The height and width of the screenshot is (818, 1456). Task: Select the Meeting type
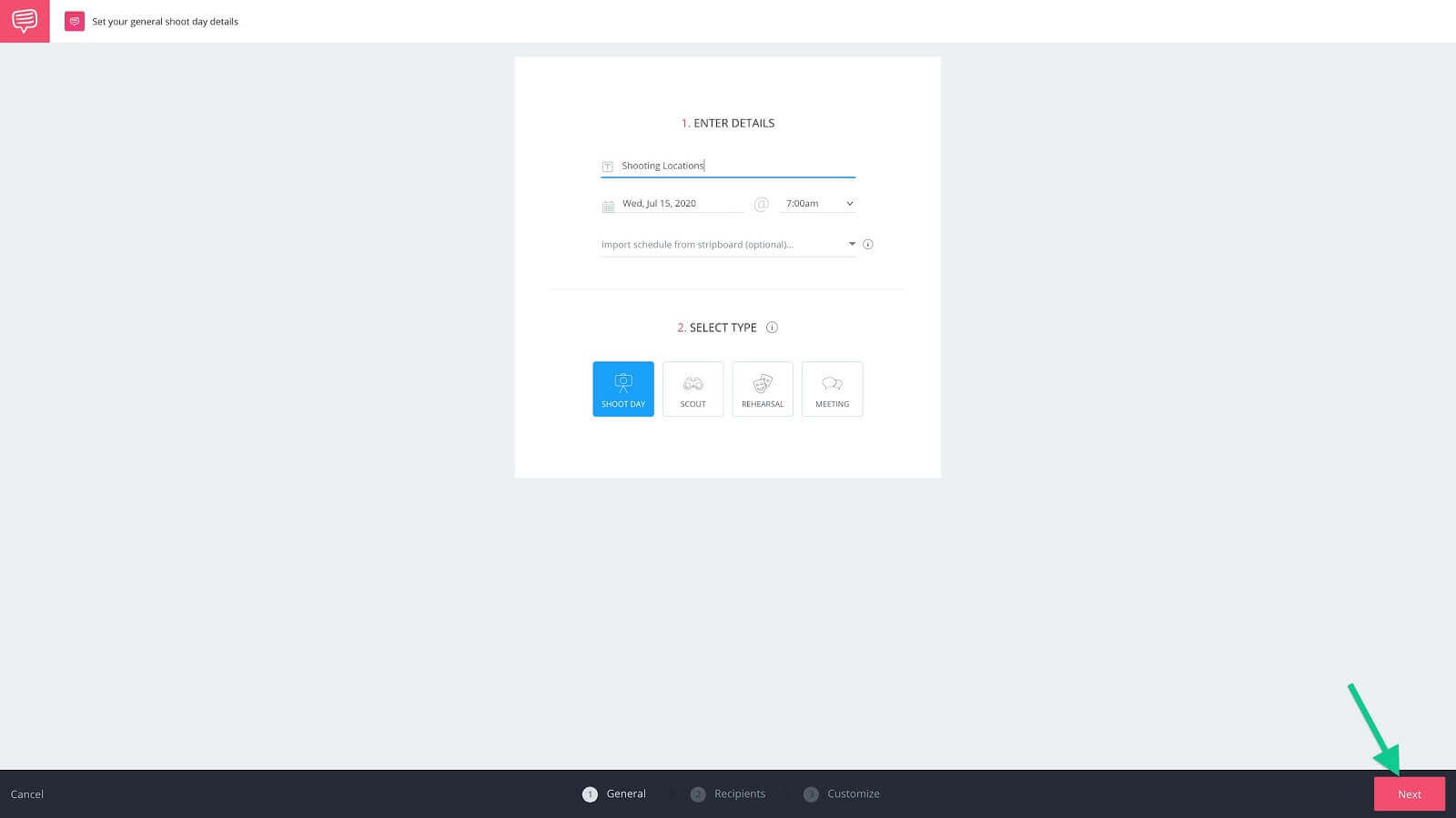833,389
